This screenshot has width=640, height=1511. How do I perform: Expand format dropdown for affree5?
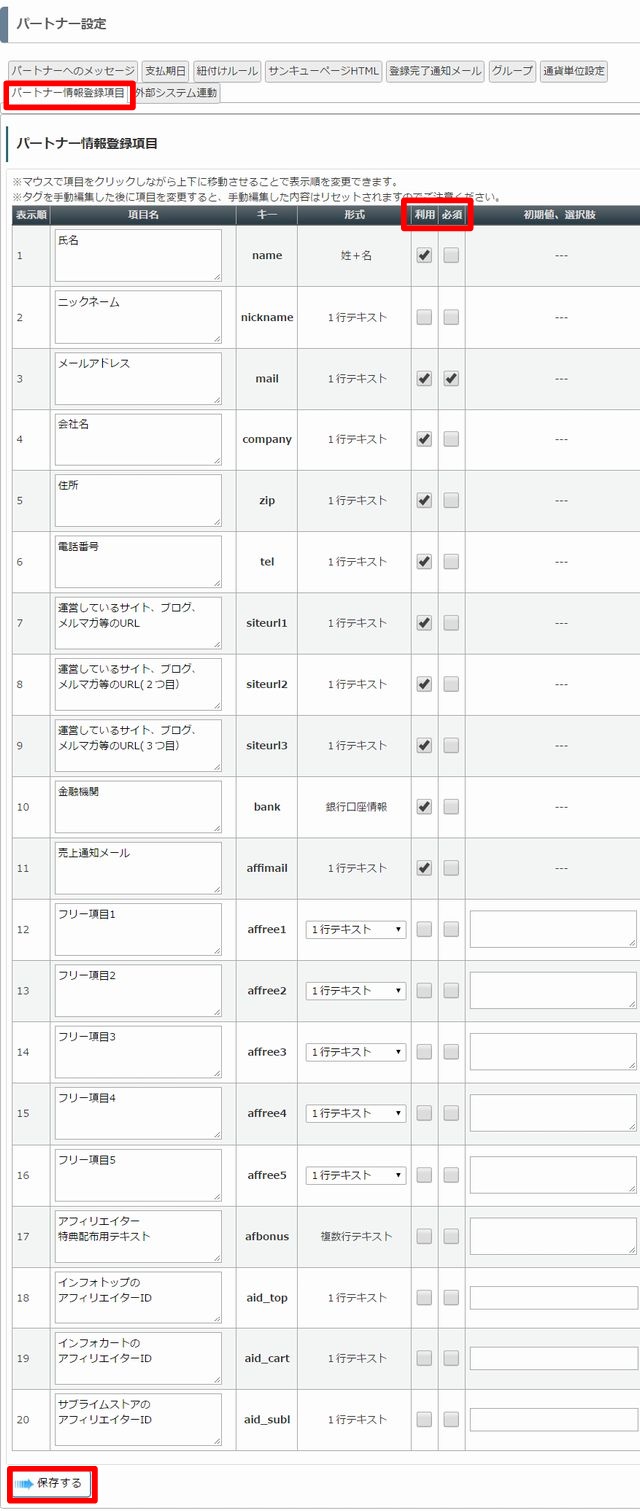[x=356, y=1175]
